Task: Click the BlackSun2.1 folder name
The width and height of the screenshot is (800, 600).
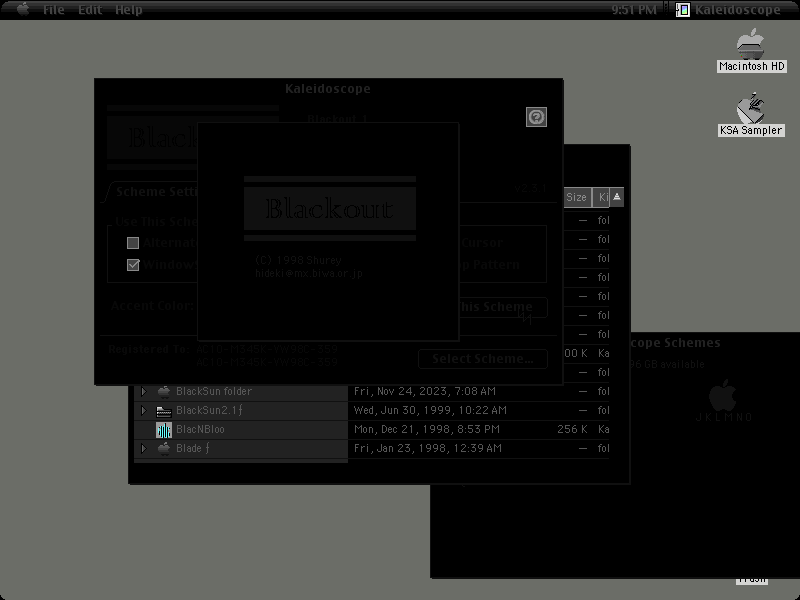Action: (209, 410)
